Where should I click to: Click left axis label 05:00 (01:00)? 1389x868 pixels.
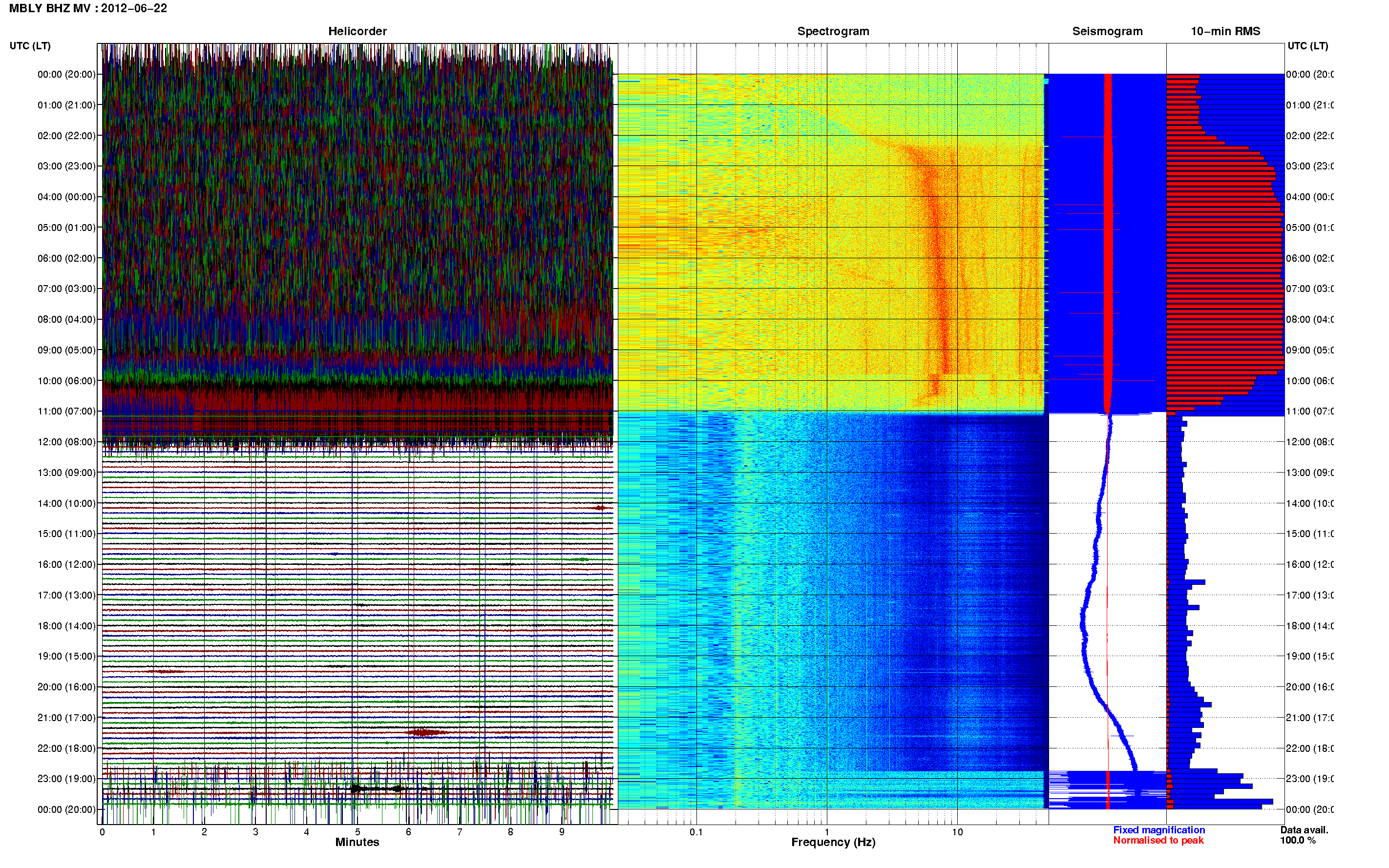pyautogui.click(x=66, y=227)
